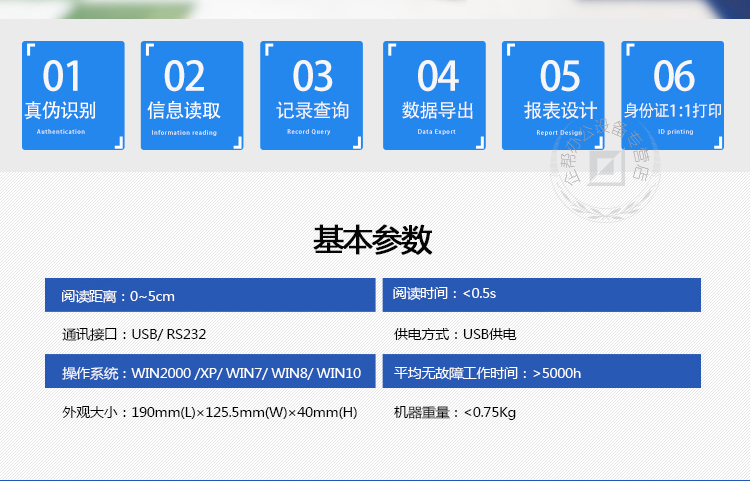Open the 03 记录查询 feature tile

click(312, 95)
